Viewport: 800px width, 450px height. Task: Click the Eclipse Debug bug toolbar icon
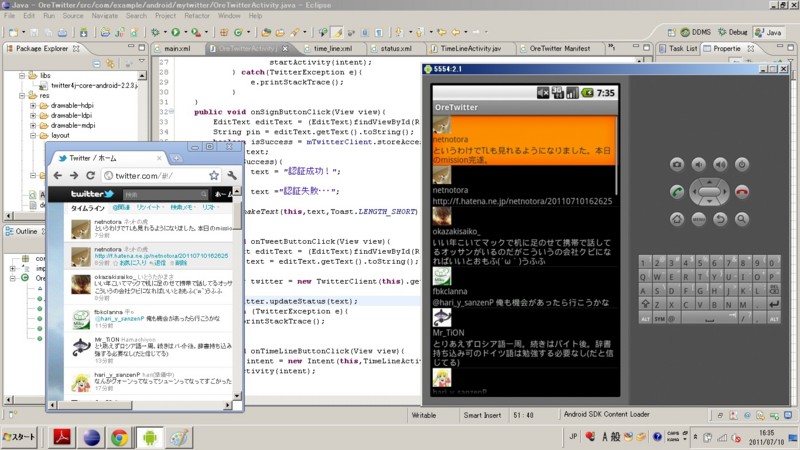(x=156, y=32)
